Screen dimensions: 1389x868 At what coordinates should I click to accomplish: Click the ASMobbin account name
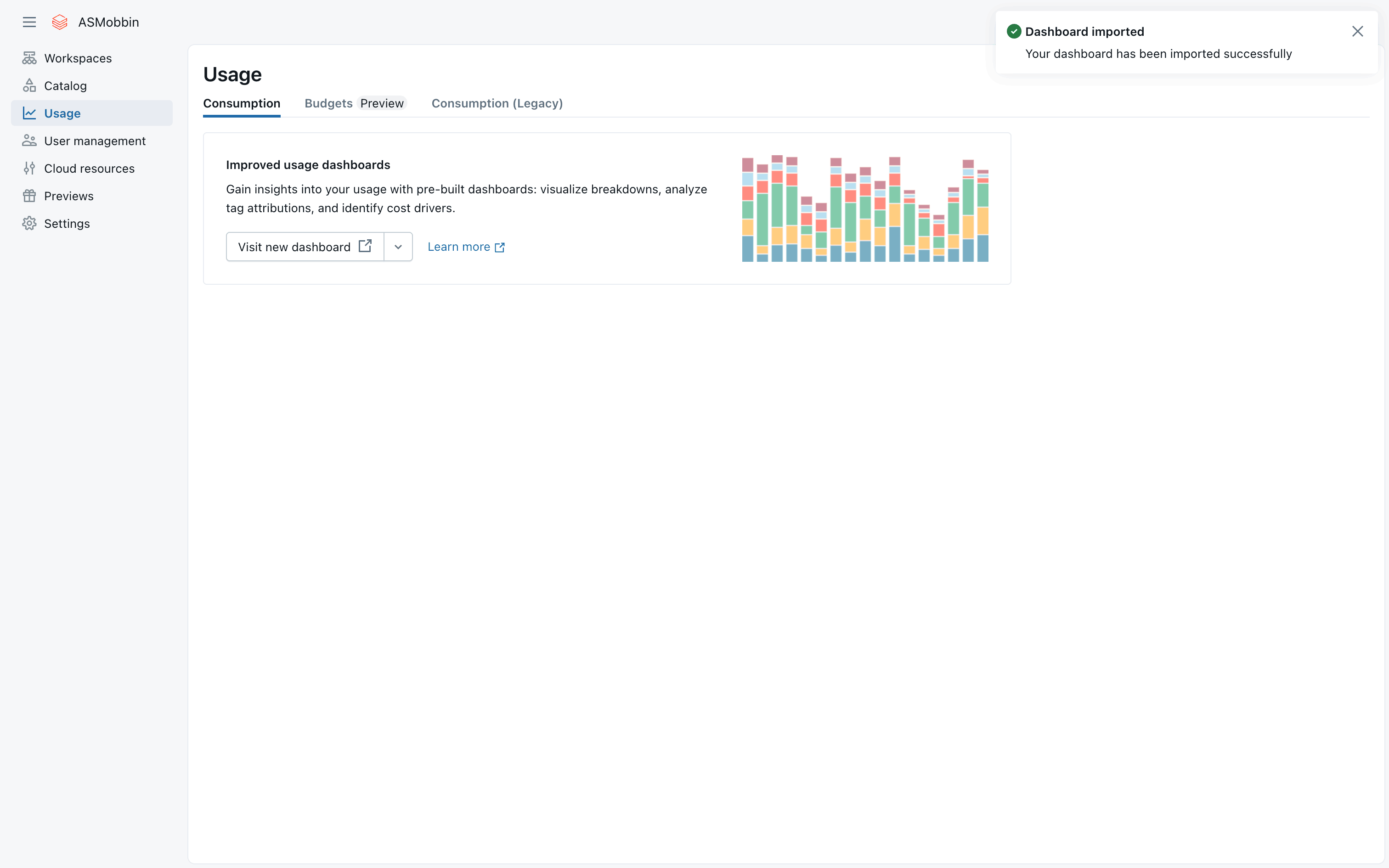[108, 23]
